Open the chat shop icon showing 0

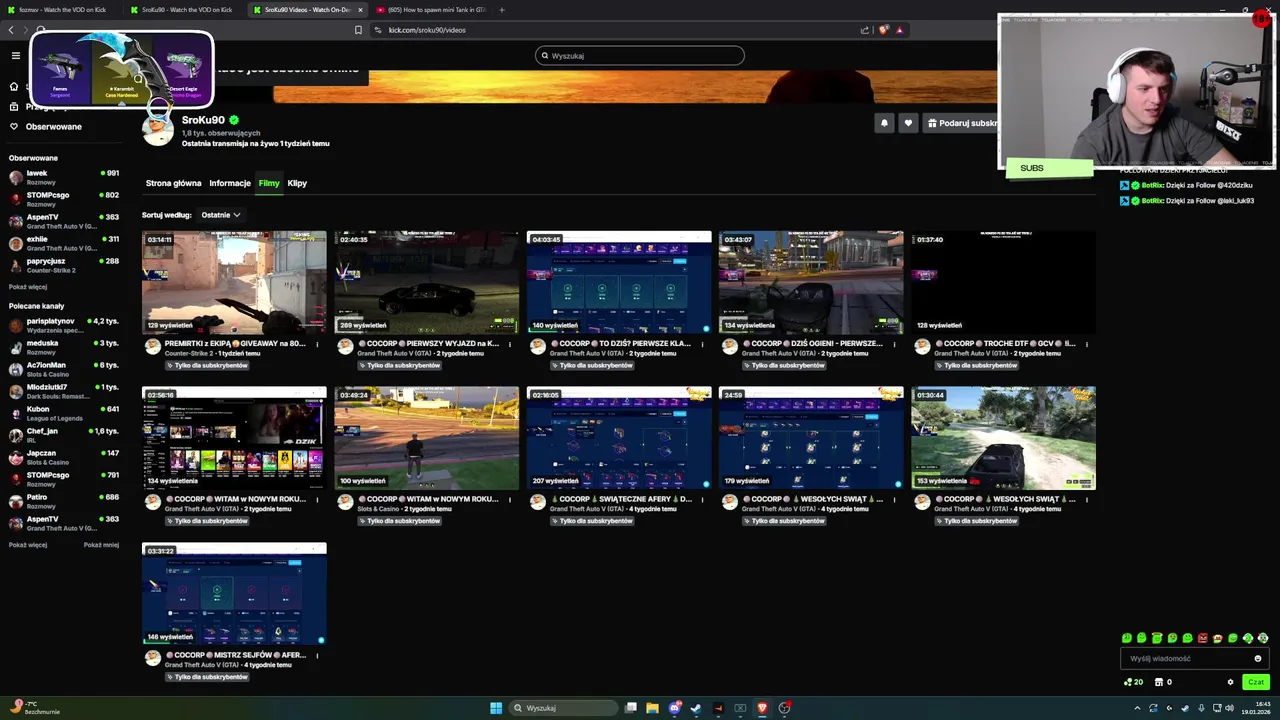[x=1163, y=682]
